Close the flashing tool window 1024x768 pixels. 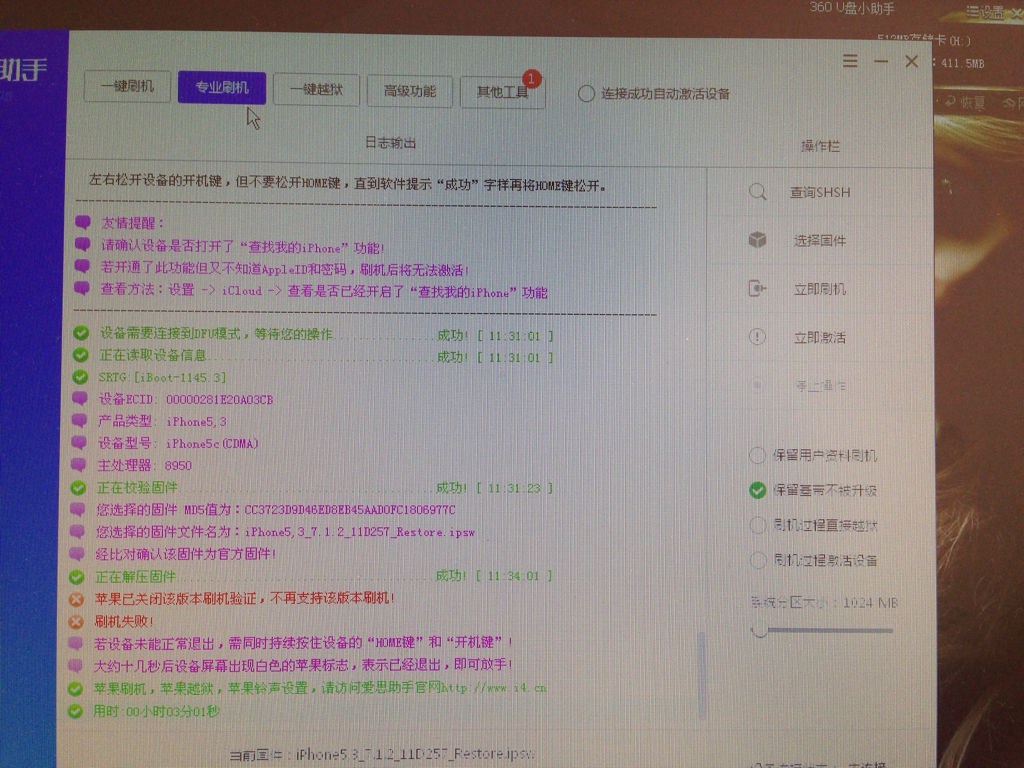click(912, 61)
